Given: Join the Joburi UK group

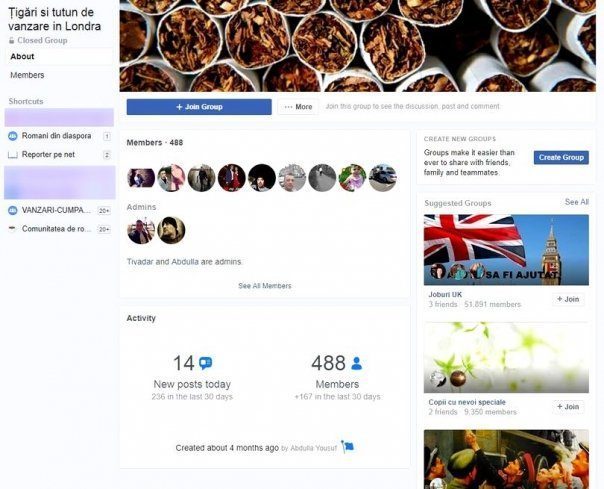Looking at the screenshot, I should pos(568,299).
